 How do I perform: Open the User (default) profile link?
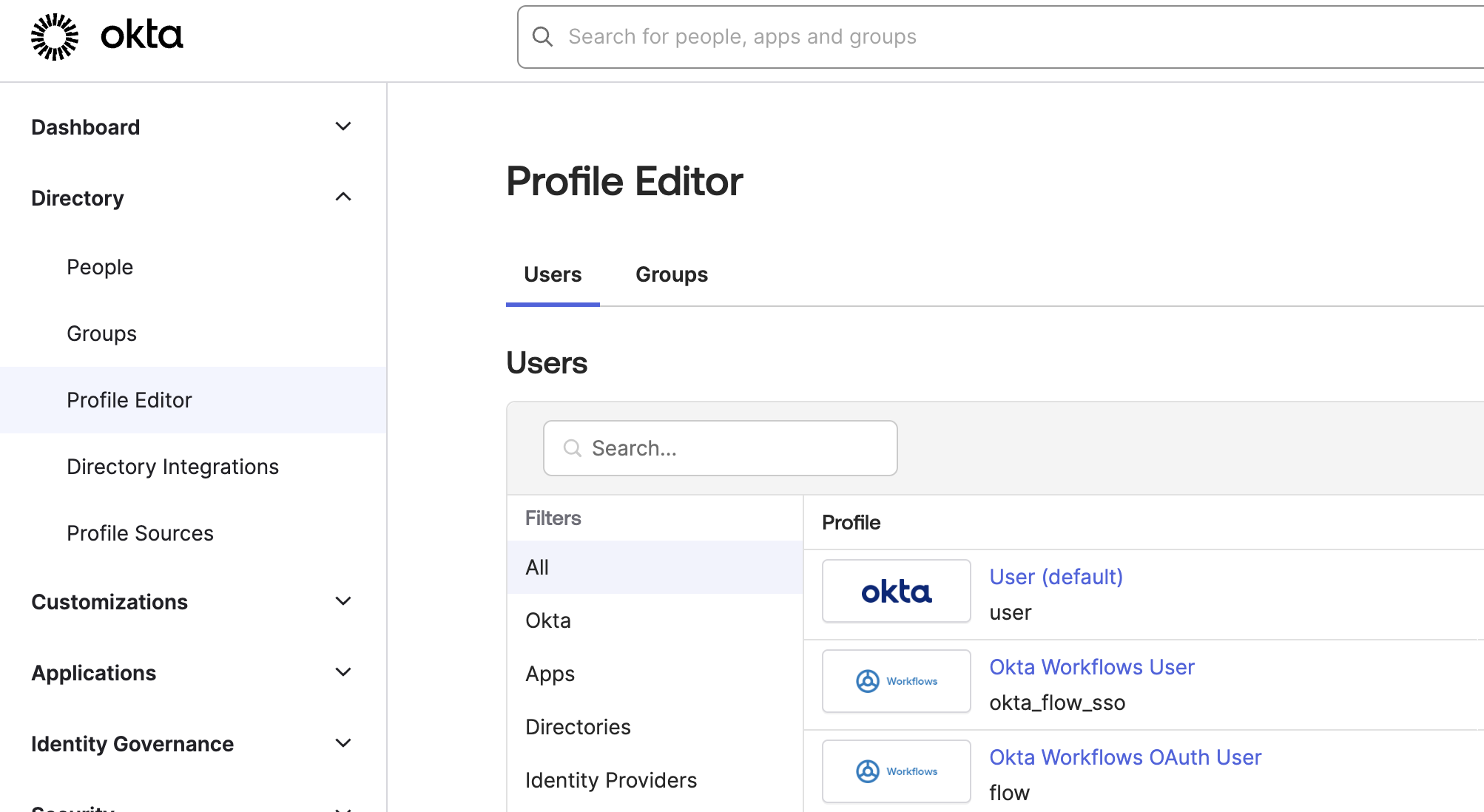tap(1056, 577)
